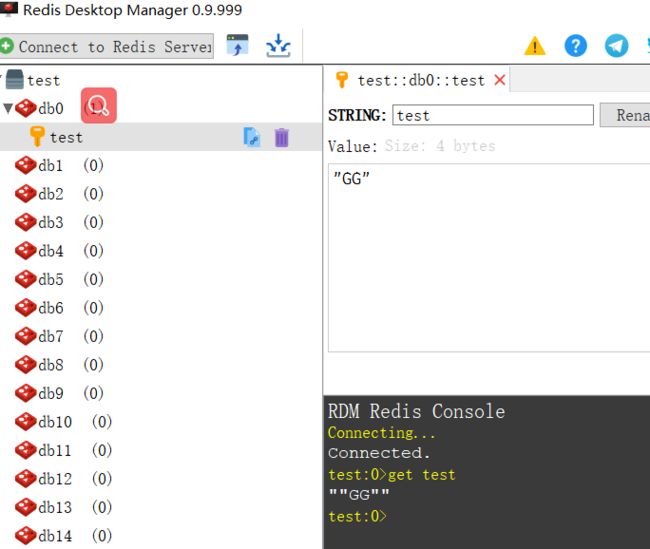Click the orange key icon beside test row

tap(37, 136)
